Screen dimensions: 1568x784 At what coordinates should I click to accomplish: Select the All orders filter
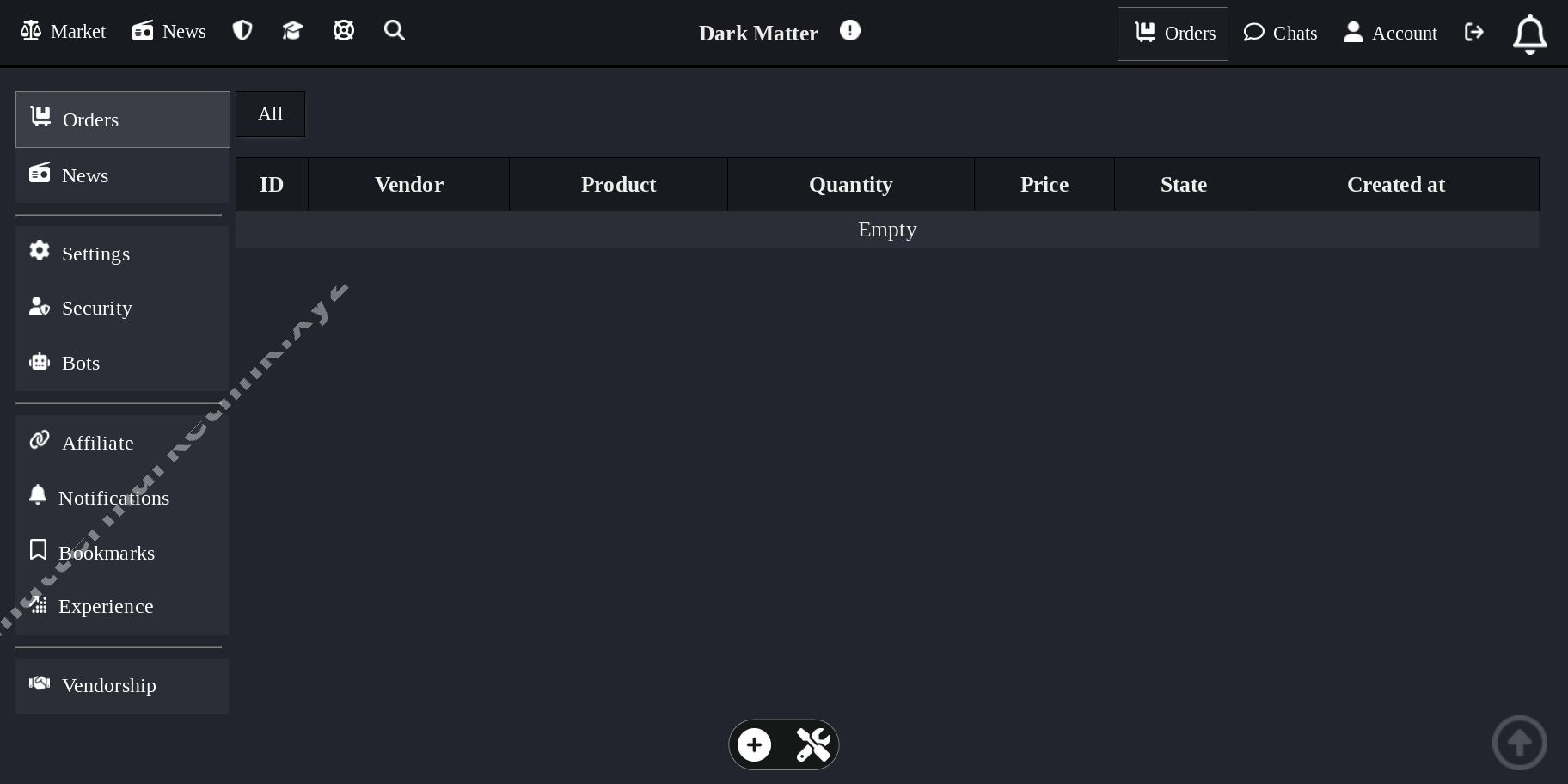pos(270,113)
